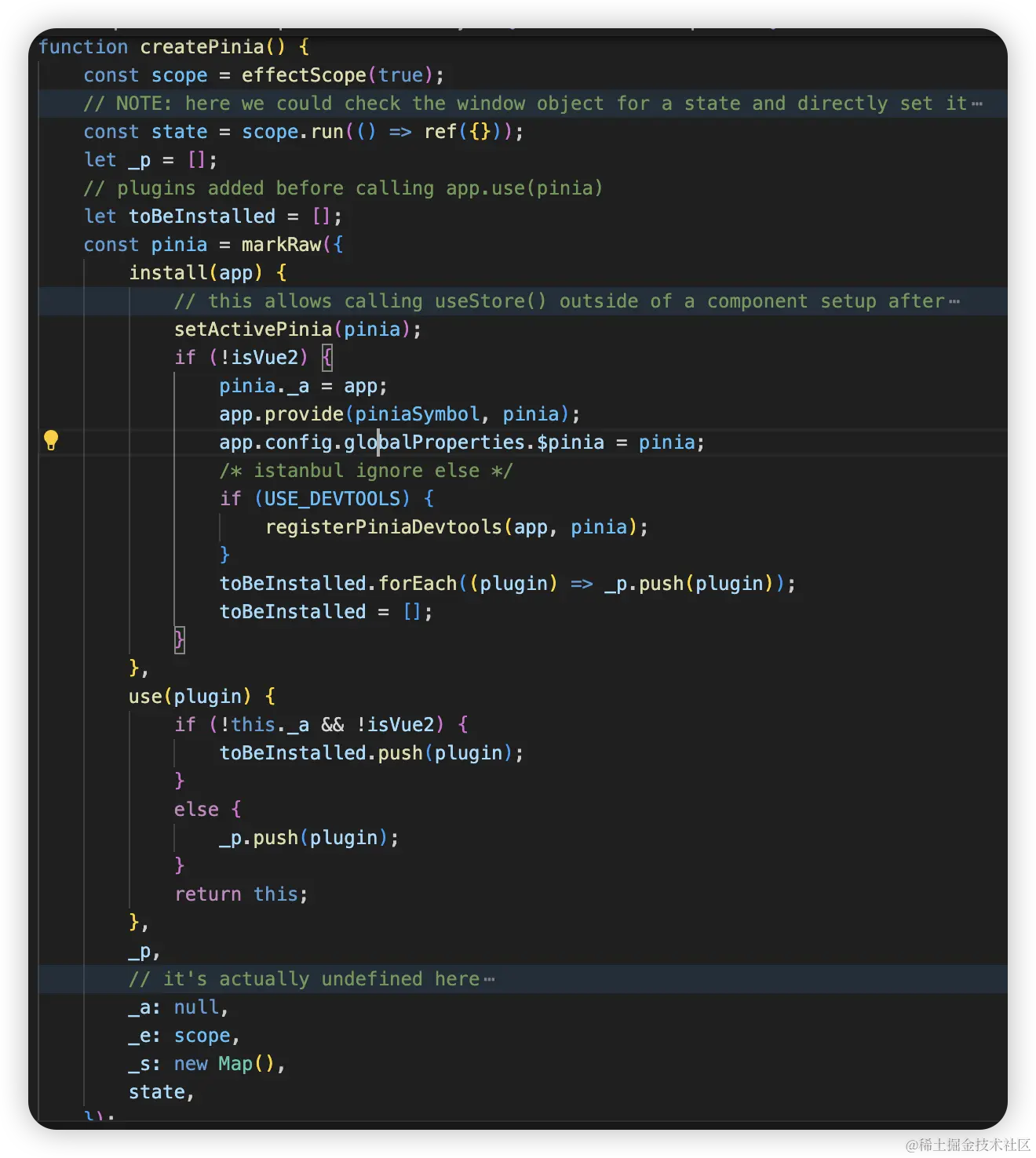This screenshot has height=1158, width=1036.
Task: Click '_e: scope,' property line
Action: point(184,1036)
